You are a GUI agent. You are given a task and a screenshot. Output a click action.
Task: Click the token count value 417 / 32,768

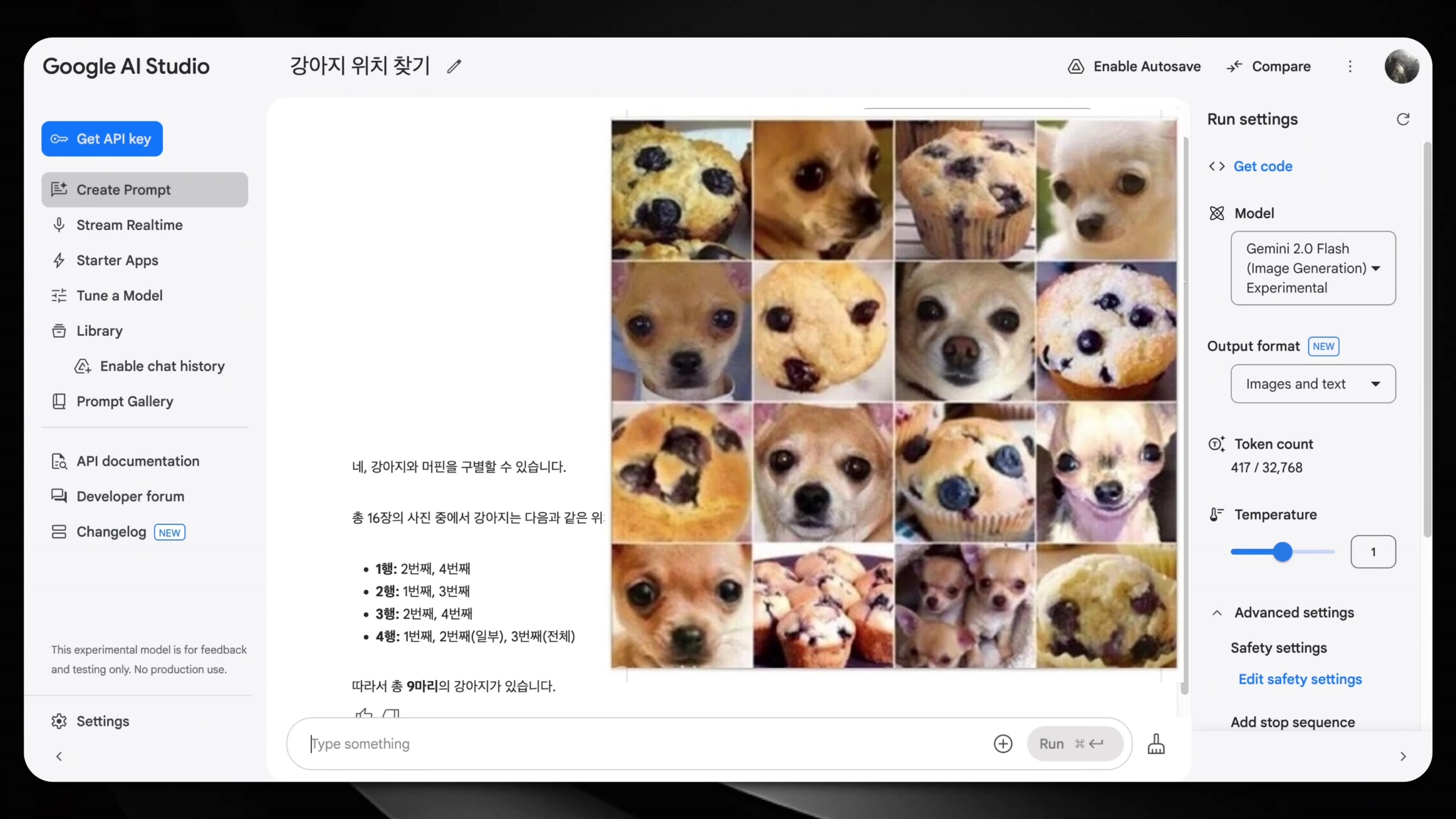click(1266, 467)
